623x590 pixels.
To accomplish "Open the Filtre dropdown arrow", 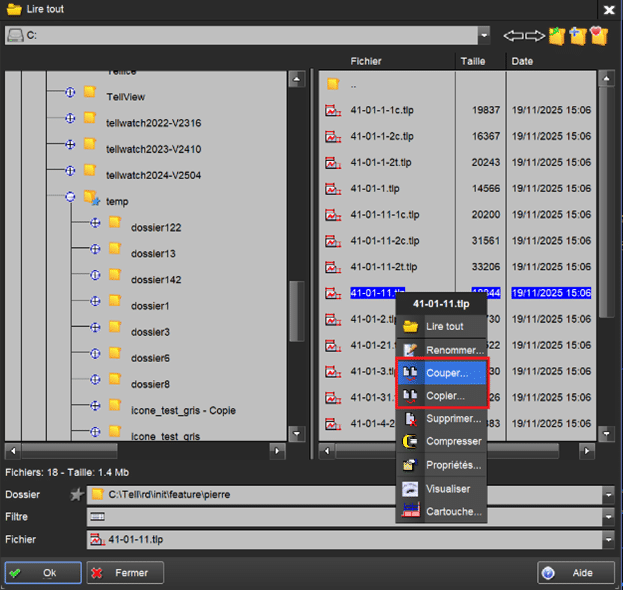I will coord(608,517).
